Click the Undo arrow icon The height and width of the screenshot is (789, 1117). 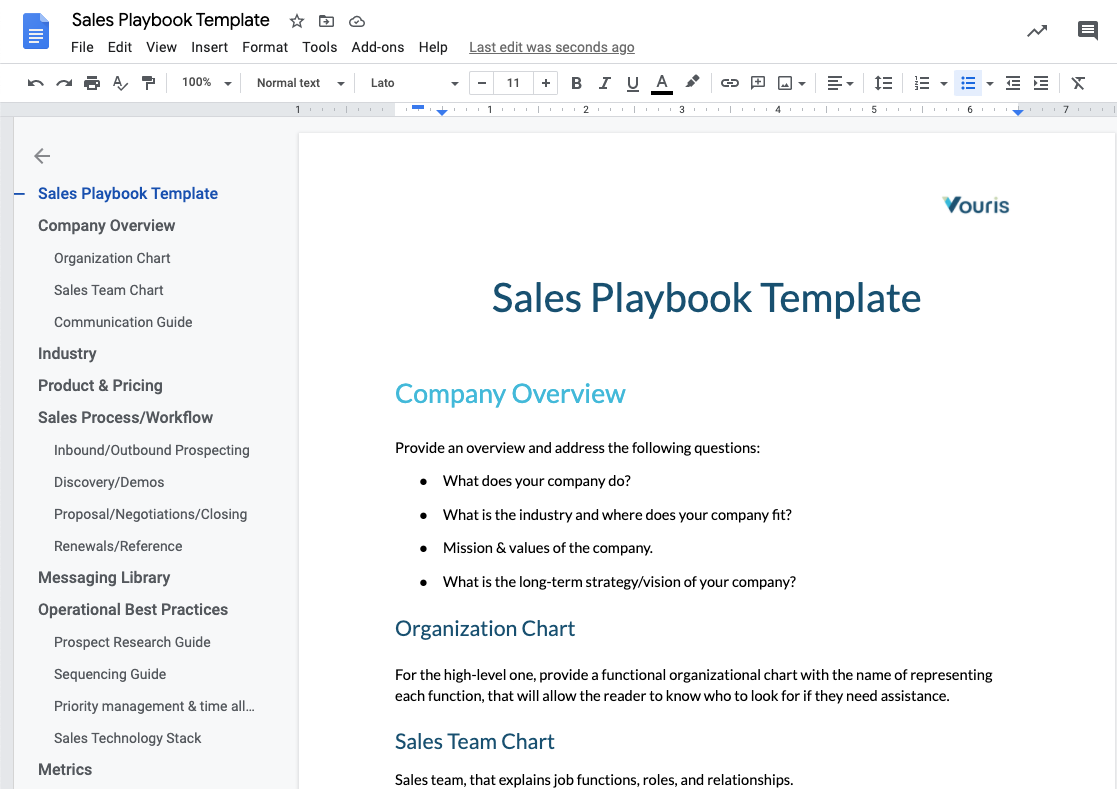click(36, 83)
